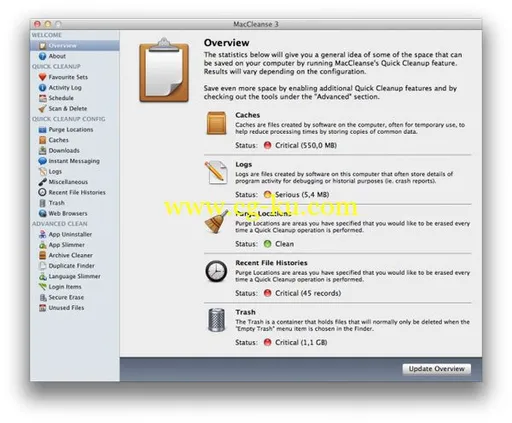Click the MacCleanse 3 window title
This screenshot has height=423, width=512.
pyautogui.click(x=256, y=24)
